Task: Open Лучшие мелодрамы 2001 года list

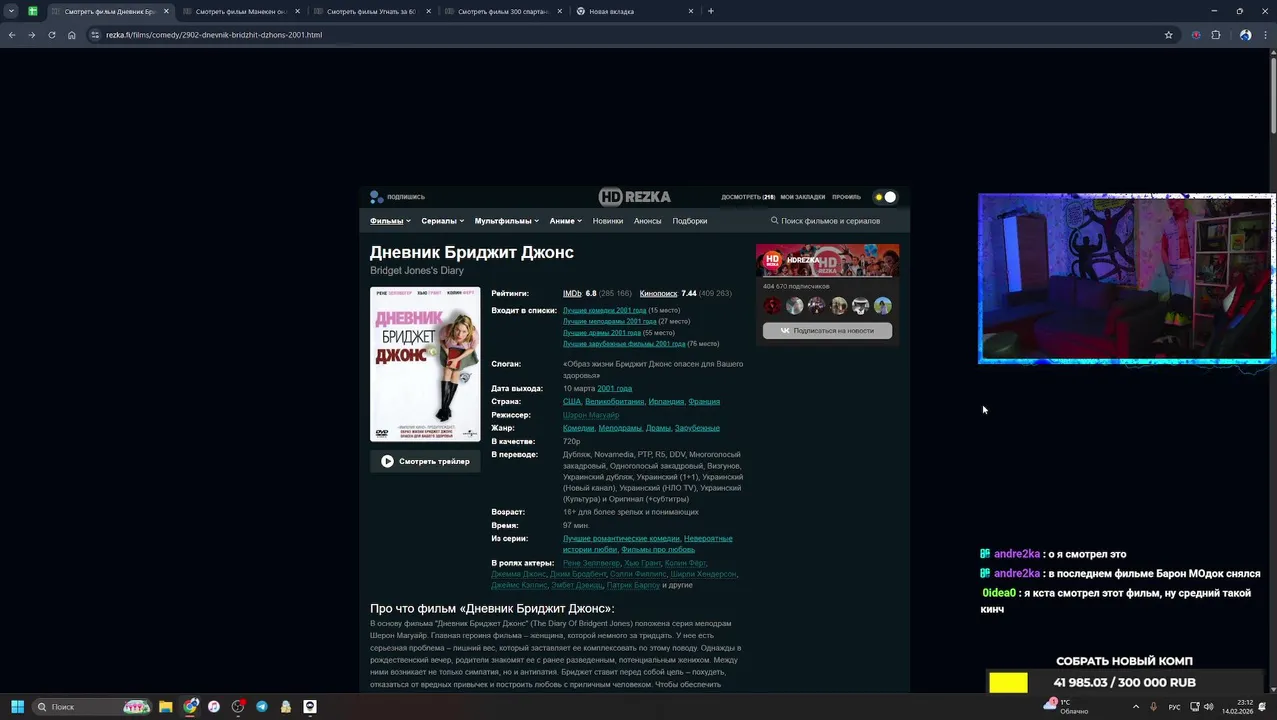Action: [x=609, y=322]
